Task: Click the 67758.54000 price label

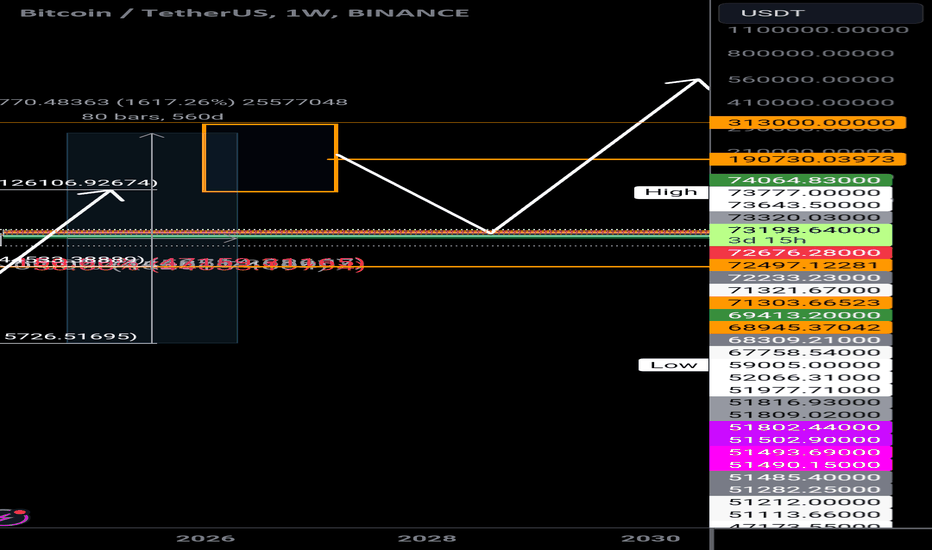Action: pyautogui.click(x=801, y=353)
